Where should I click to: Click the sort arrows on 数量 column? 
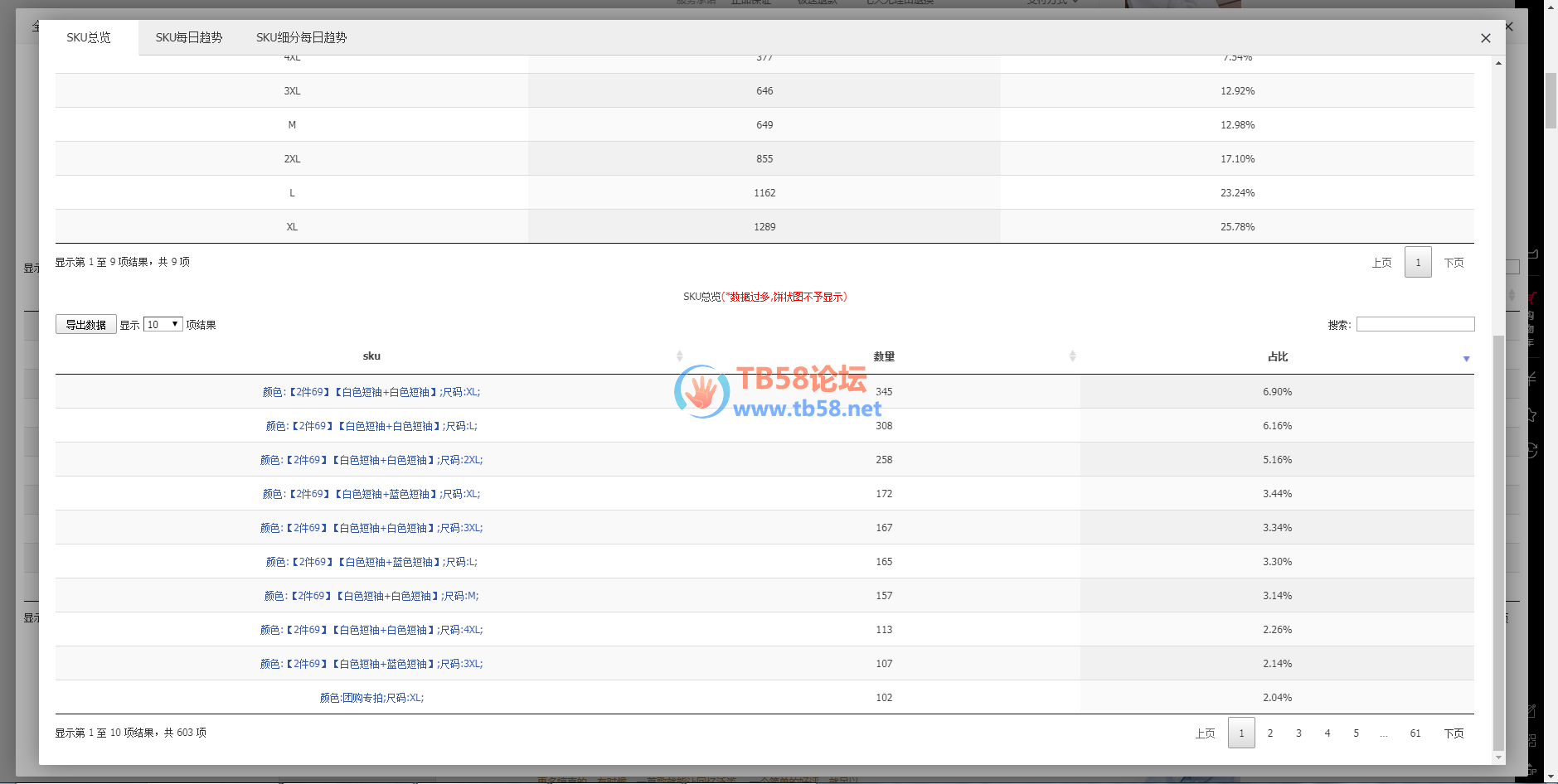pos(1072,356)
